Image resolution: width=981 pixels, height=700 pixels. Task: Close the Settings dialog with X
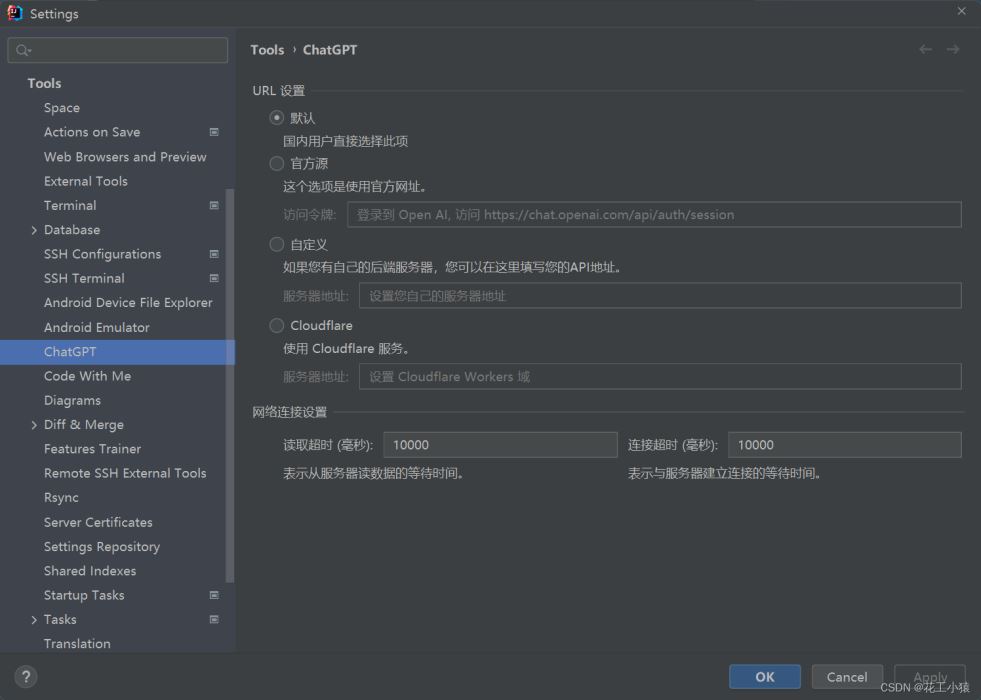[x=962, y=11]
